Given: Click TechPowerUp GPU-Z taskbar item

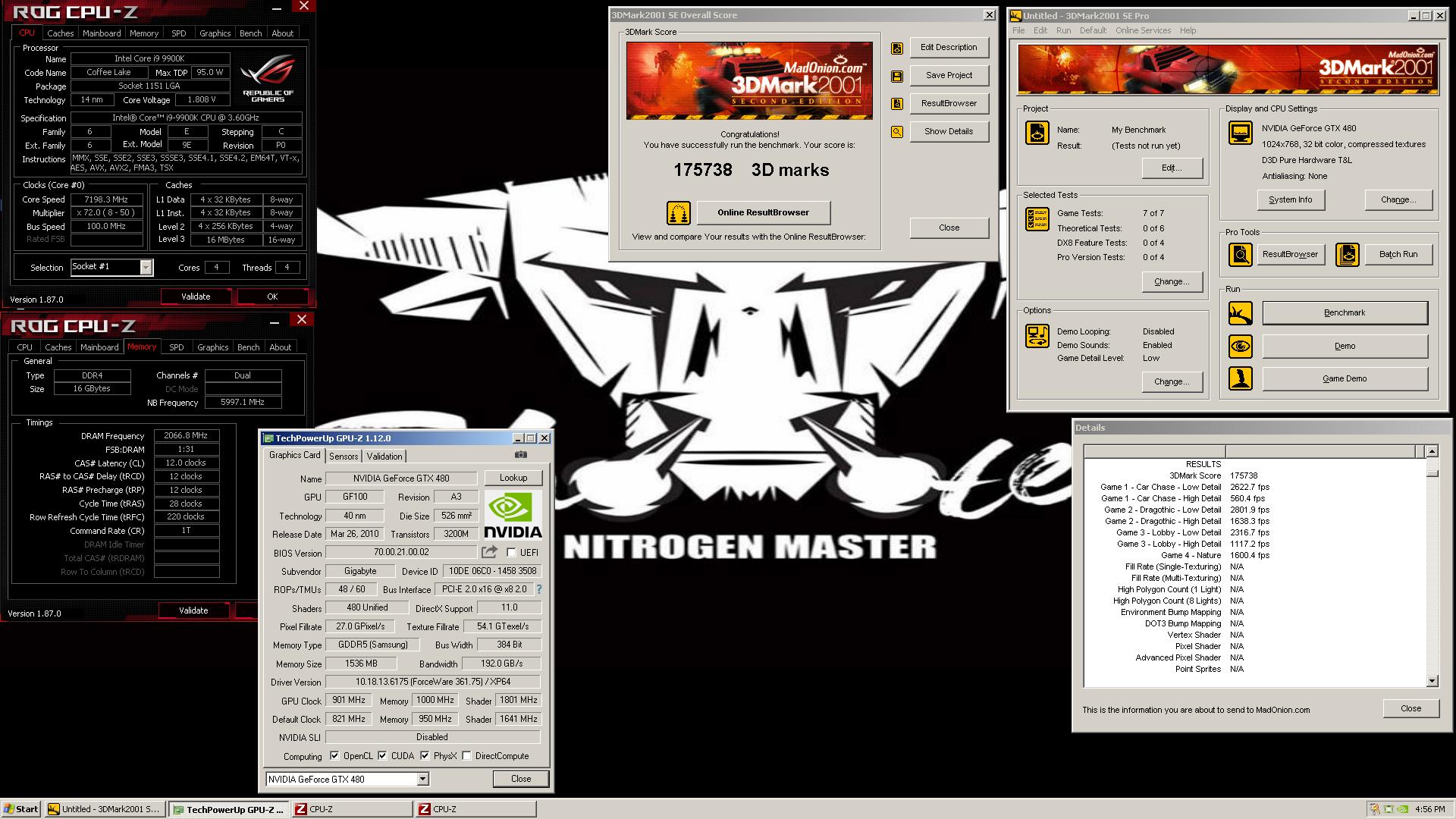Looking at the screenshot, I should tap(228, 809).
